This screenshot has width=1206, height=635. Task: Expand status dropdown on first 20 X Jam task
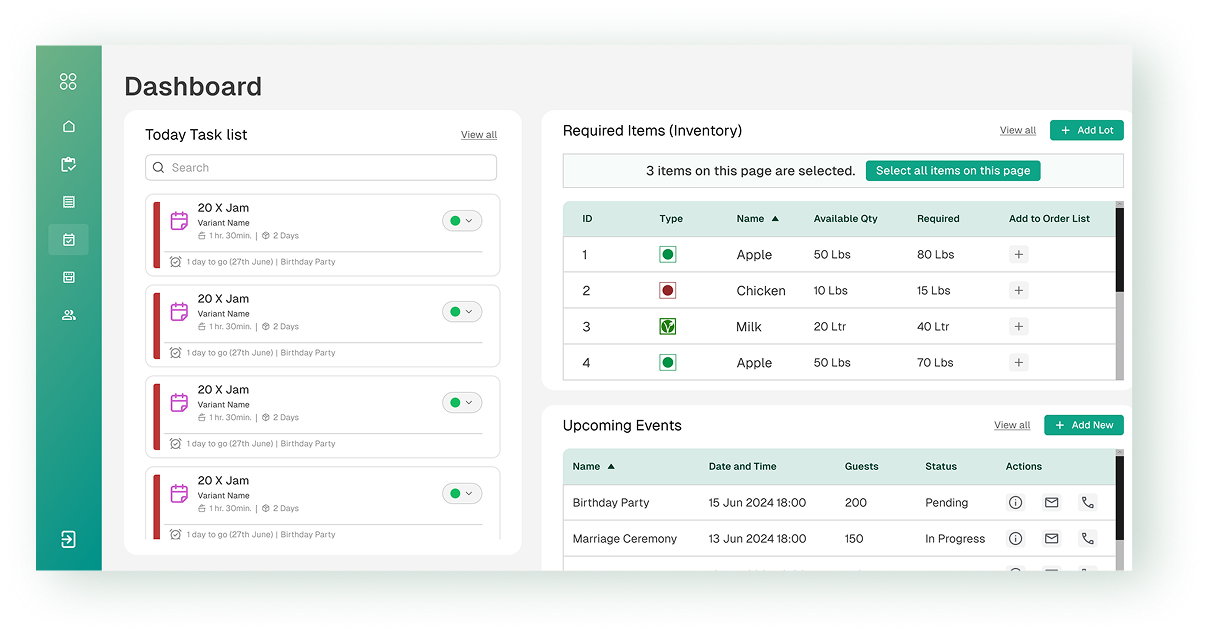tap(462, 221)
